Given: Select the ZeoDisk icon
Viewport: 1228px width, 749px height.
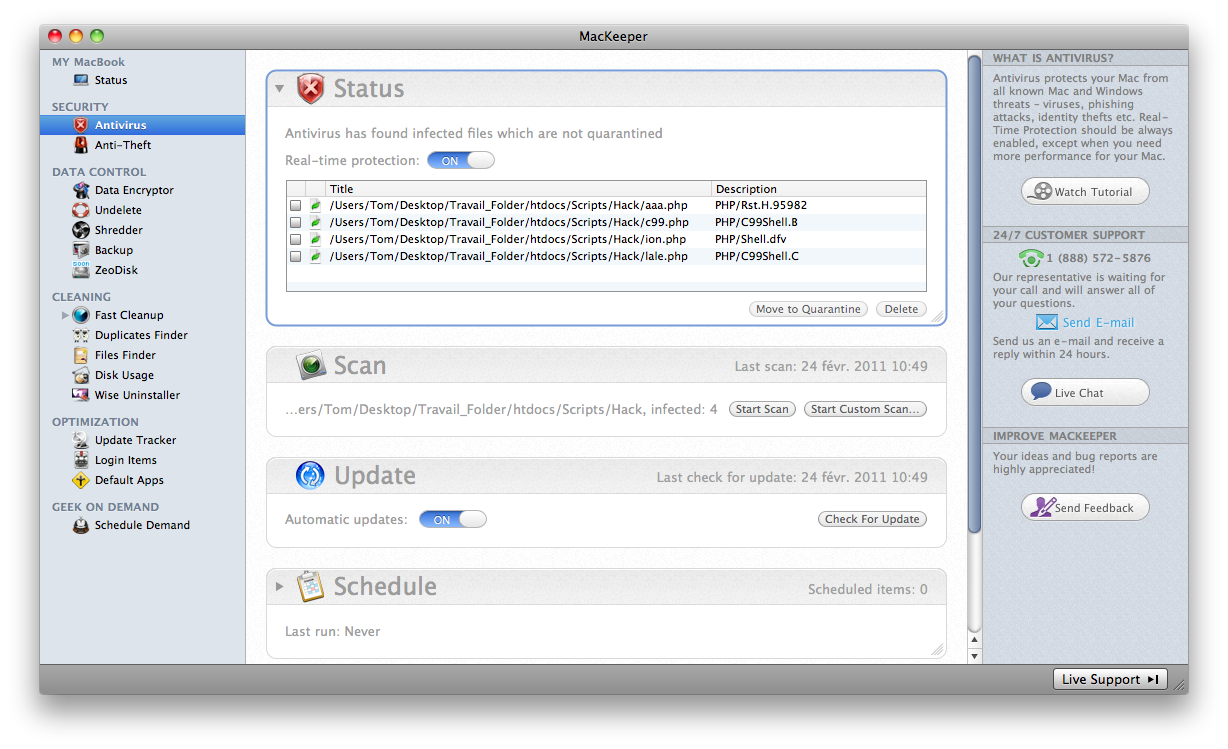Looking at the screenshot, I should tap(81, 270).
